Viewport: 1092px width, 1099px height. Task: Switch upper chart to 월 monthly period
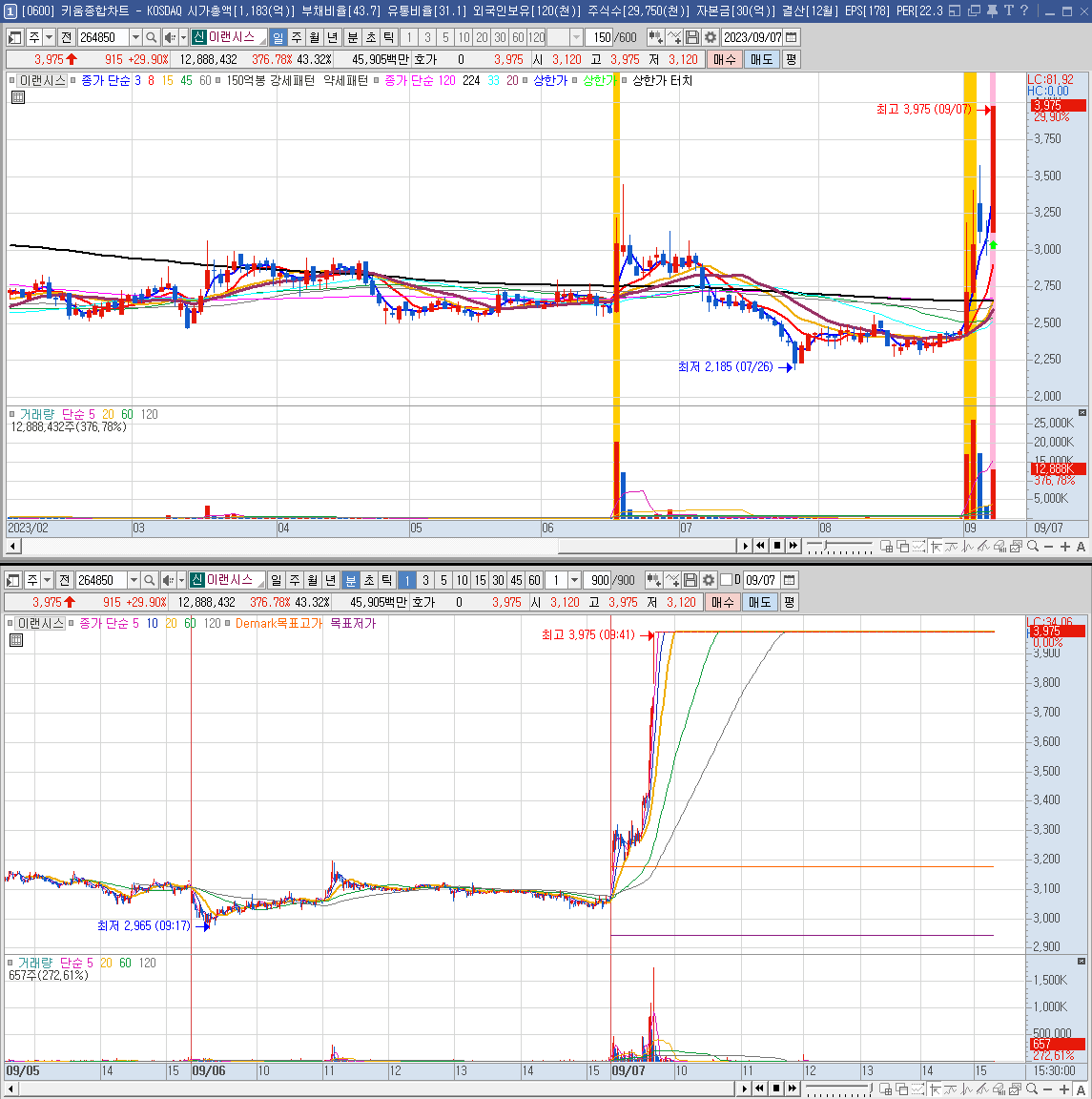pyautogui.click(x=315, y=37)
